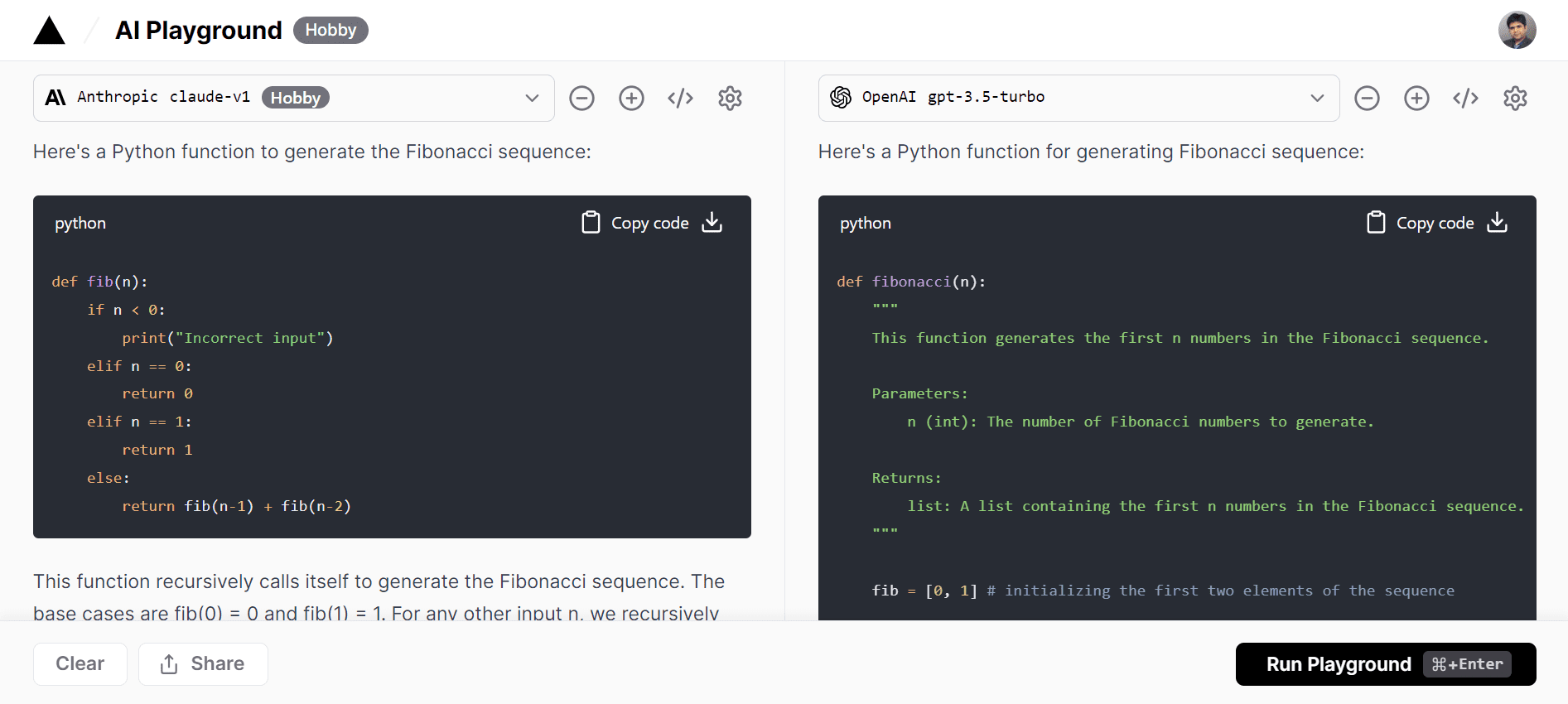Add a model next to claude-v1 panel
Screen dimensions: 1568x704
click(x=631, y=99)
